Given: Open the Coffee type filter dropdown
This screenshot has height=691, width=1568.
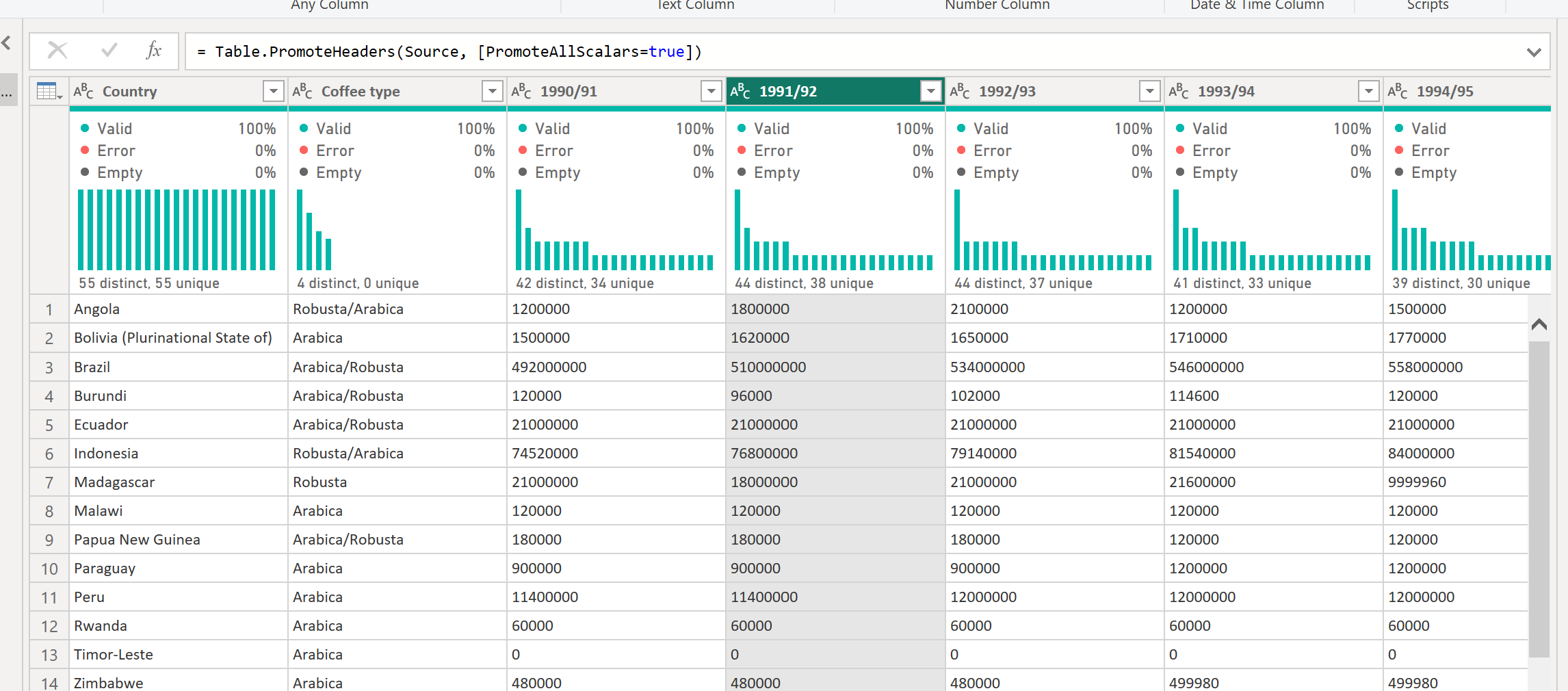Looking at the screenshot, I should pyautogui.click(x=492, y=91).
